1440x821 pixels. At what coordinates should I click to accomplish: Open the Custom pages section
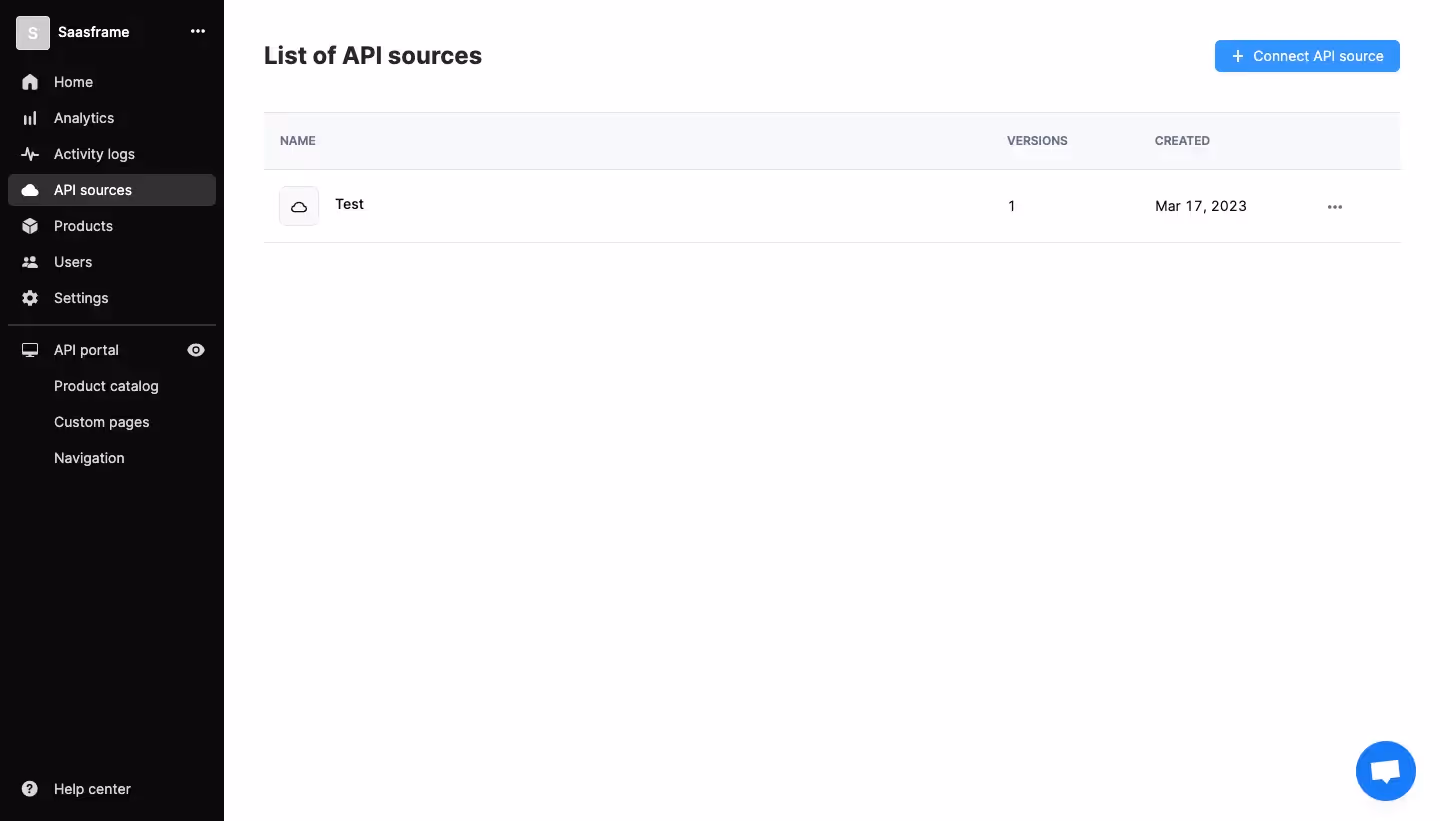point(101,422)
